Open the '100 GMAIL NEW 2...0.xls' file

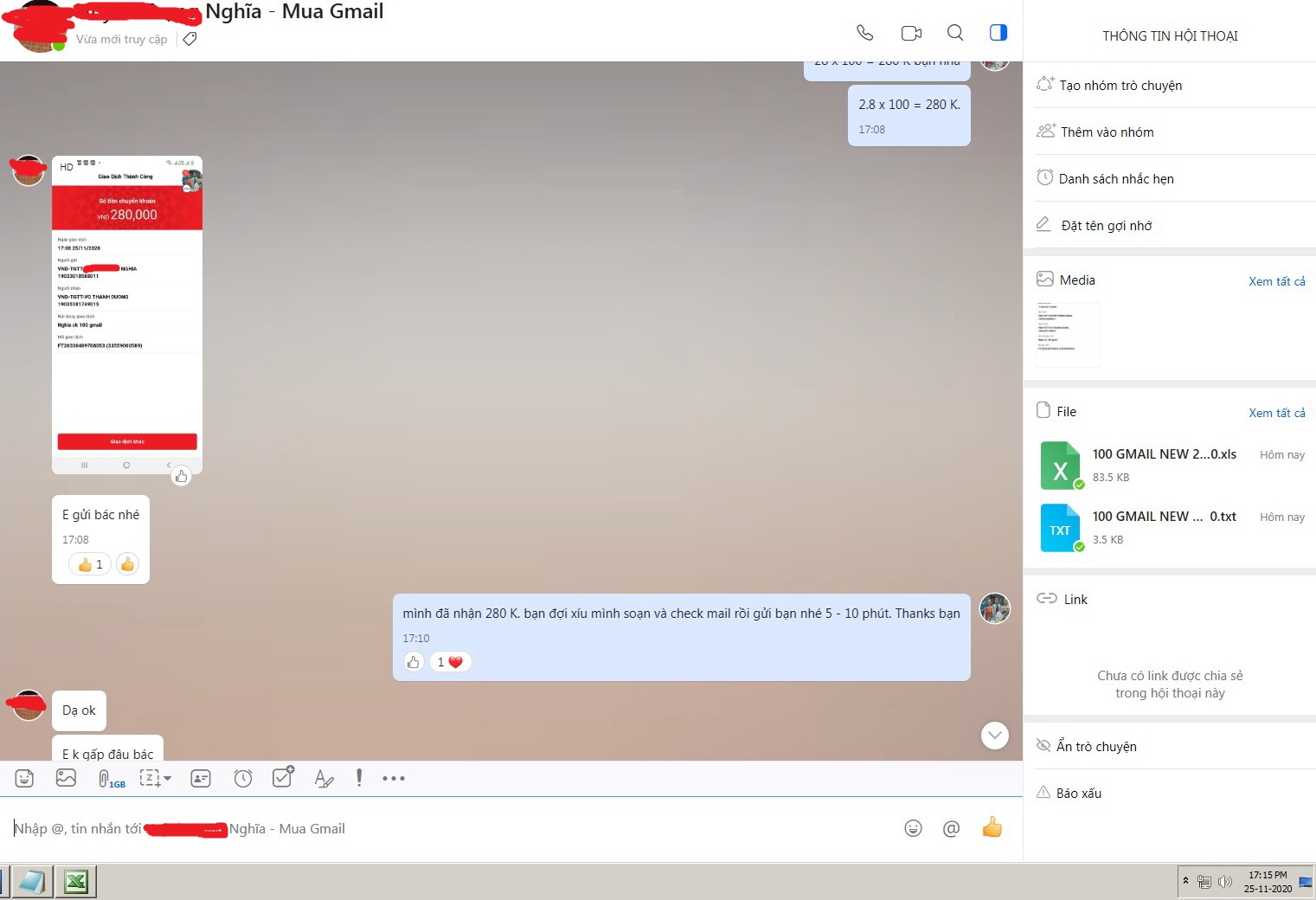[1165, 454]
